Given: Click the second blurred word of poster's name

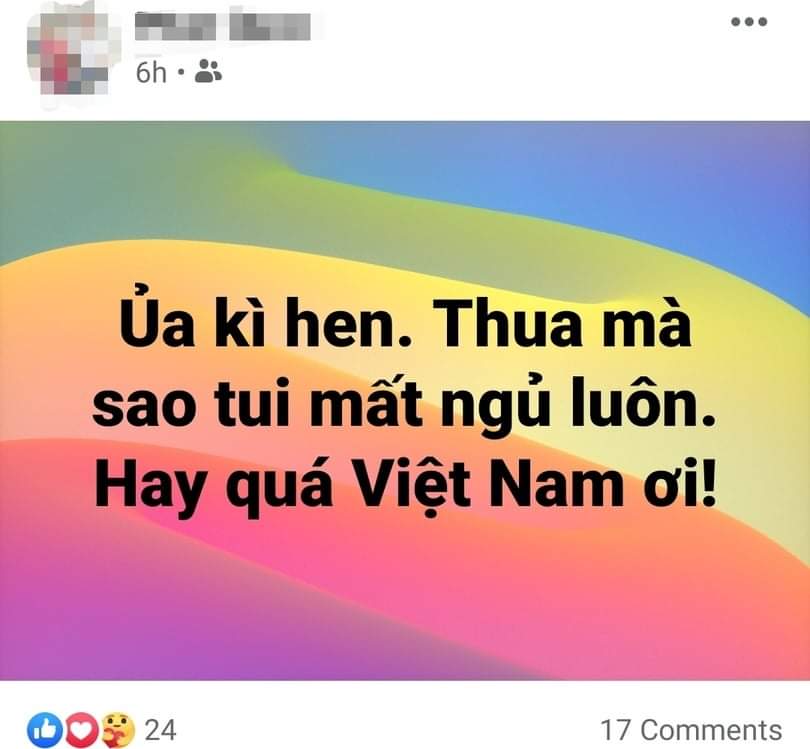Looking at the screenshot, I should 269,27.
